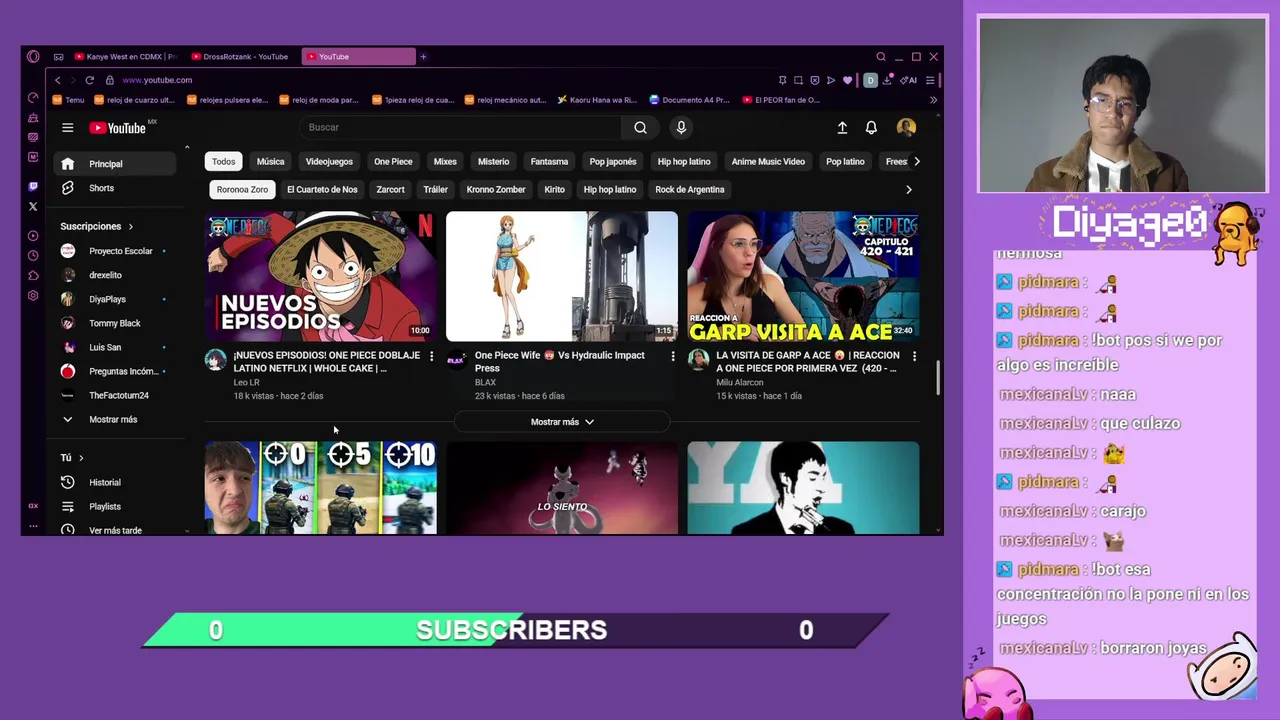This screenshot has width=1280, height=720.
Task: Open the DiyaPlays subscription channel
Action: (117, 299)
